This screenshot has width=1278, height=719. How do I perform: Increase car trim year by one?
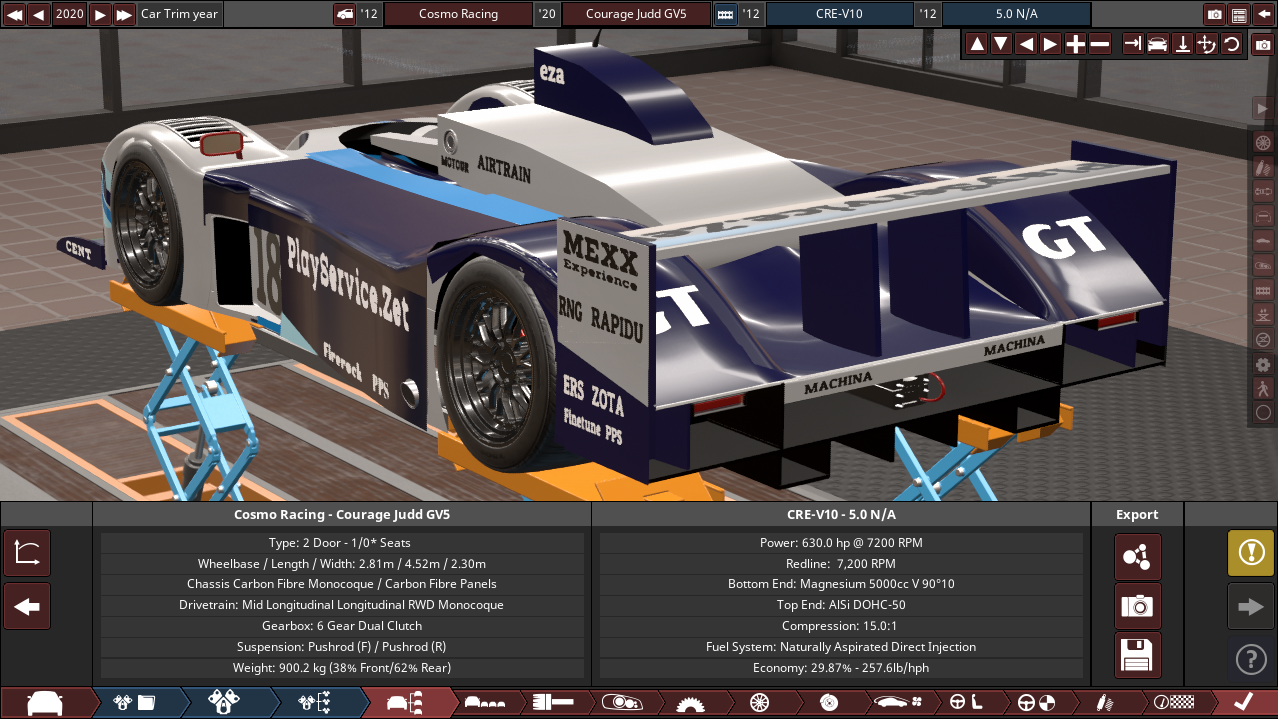[x=100, y=14]
